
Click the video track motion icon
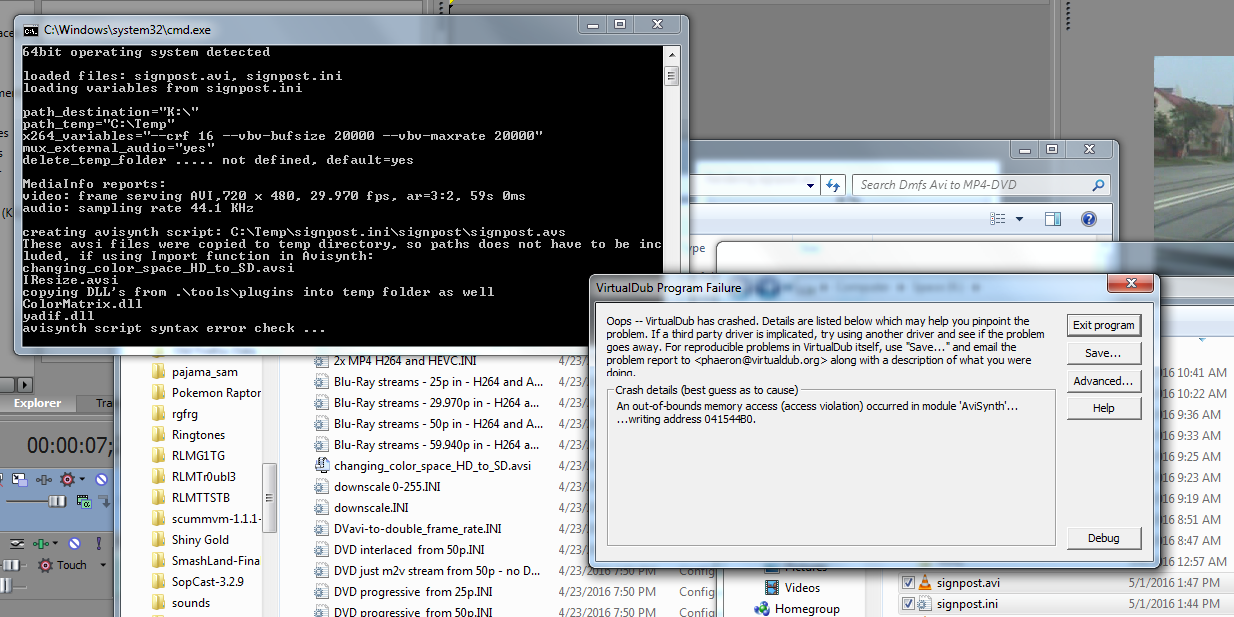point(19,479)
